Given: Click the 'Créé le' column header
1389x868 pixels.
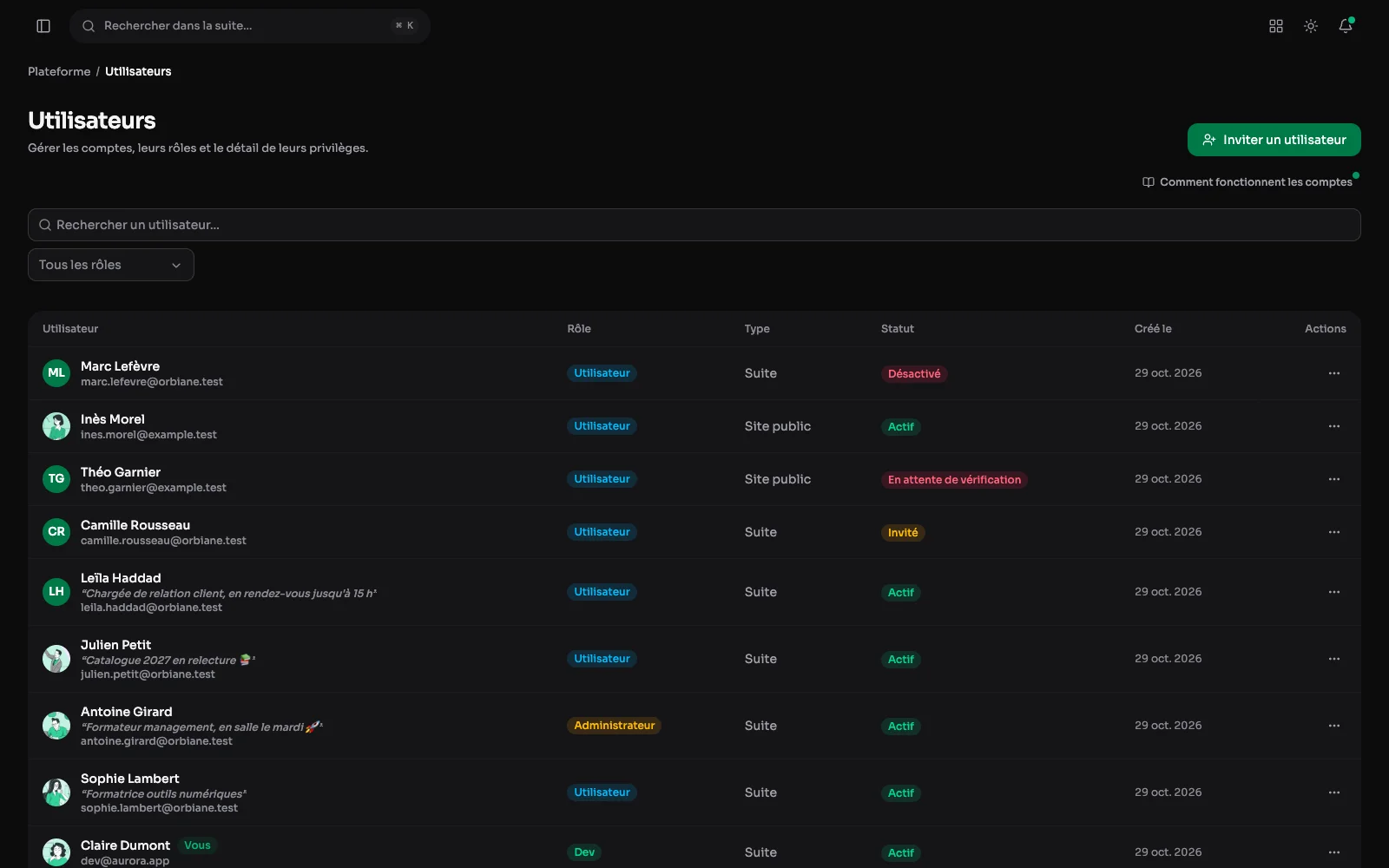Looking at the screenshot, I should 1153,329.
